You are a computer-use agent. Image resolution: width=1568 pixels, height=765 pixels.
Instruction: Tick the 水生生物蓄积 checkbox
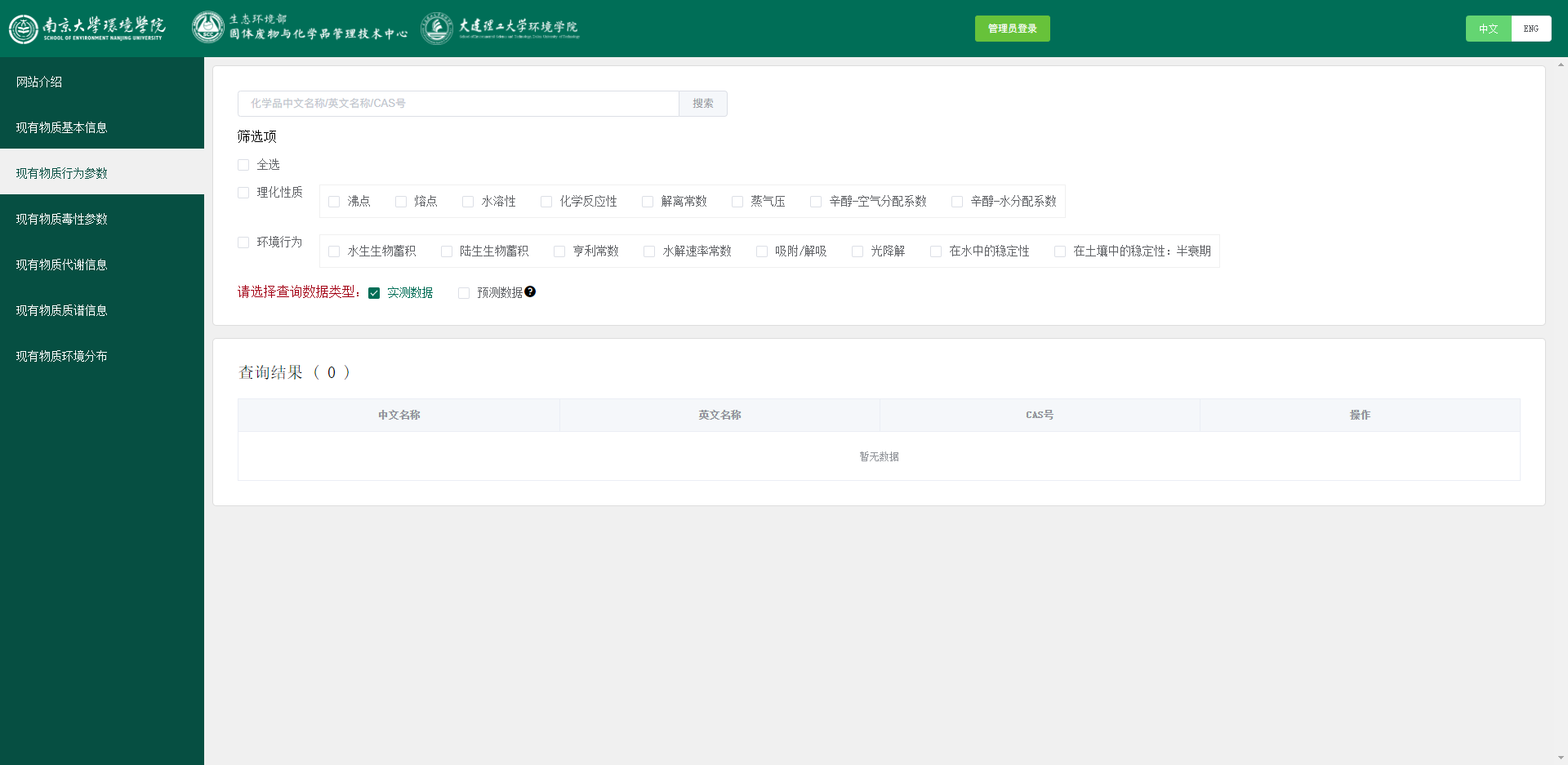(334, 251)
